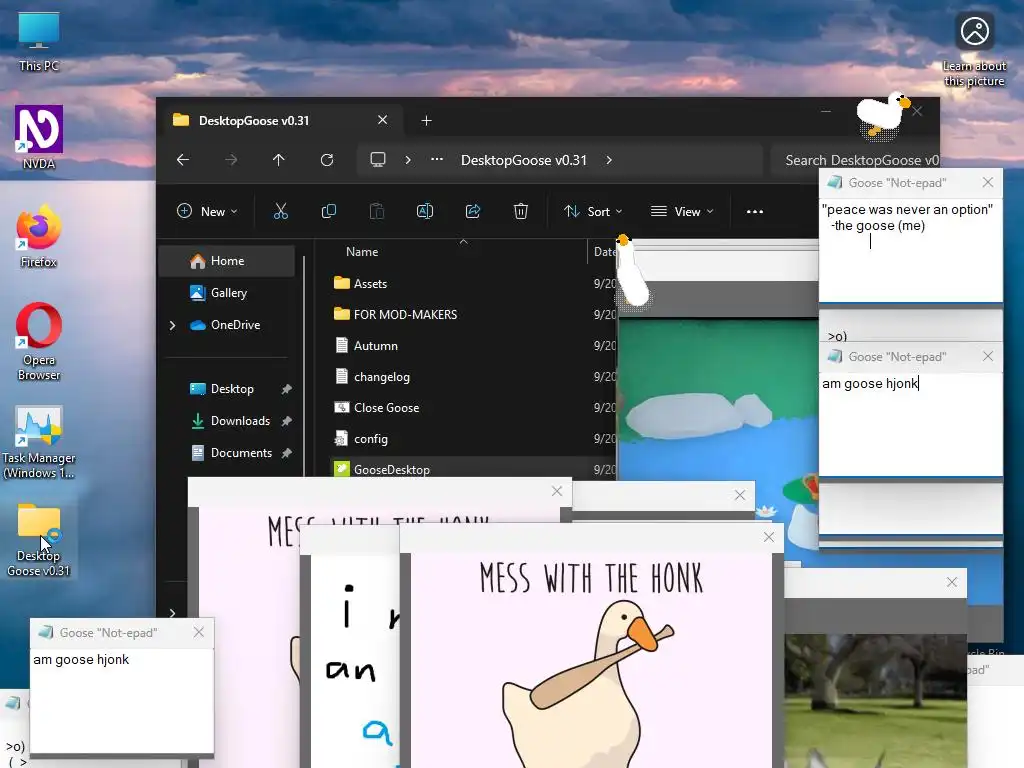Screen dimensions: 1024x768
Task: Click the Back arrow in File Explorer
Action: 183,160
